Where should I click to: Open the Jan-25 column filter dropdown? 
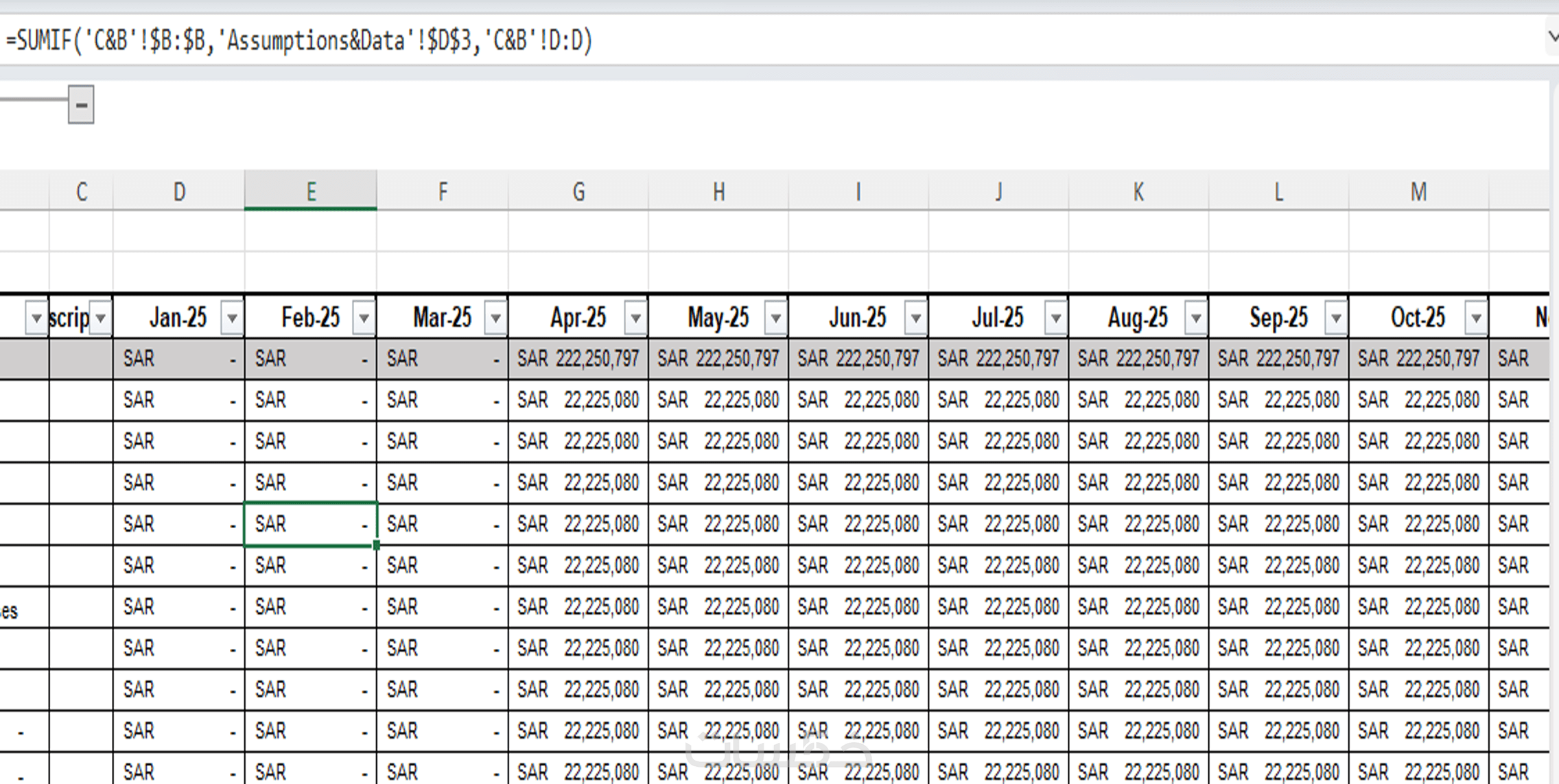pos(232,318)
